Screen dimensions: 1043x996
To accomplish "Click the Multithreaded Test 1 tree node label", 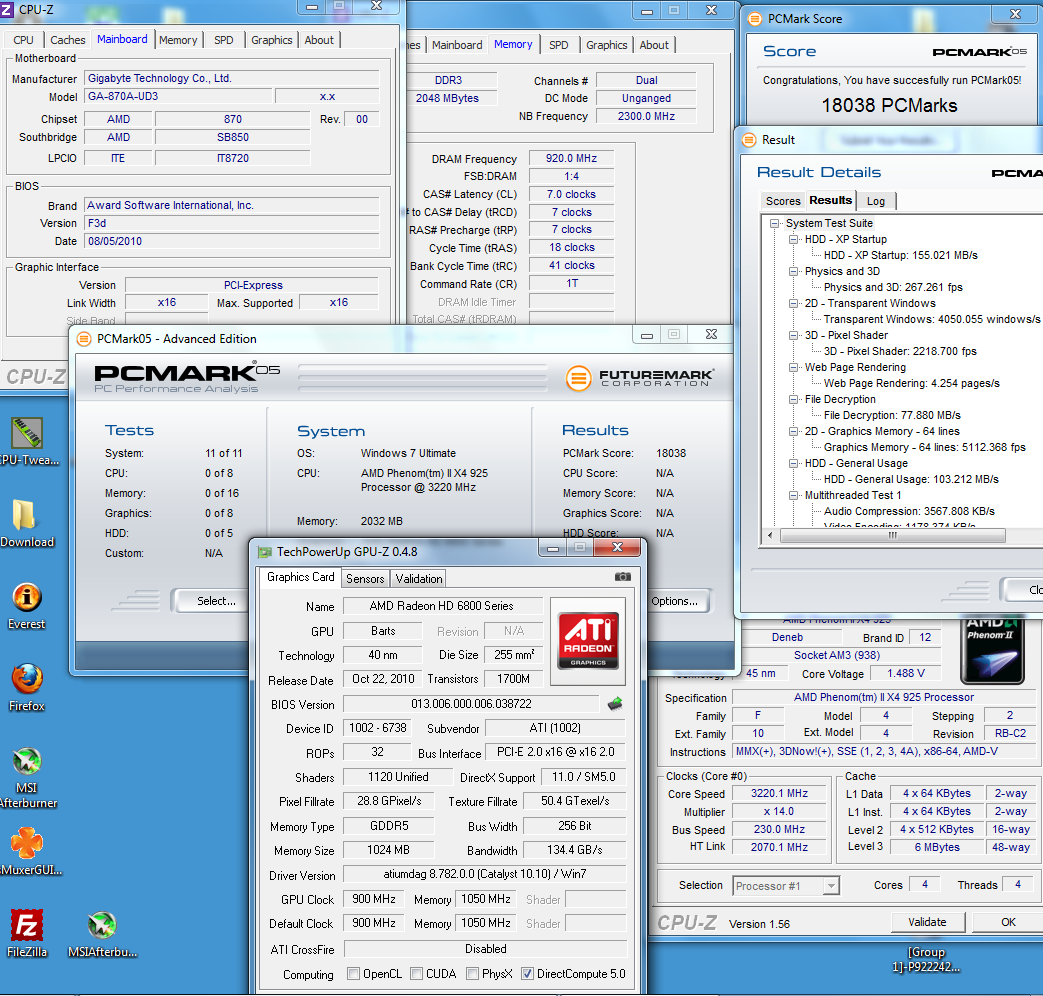I will tap(853, 495).
